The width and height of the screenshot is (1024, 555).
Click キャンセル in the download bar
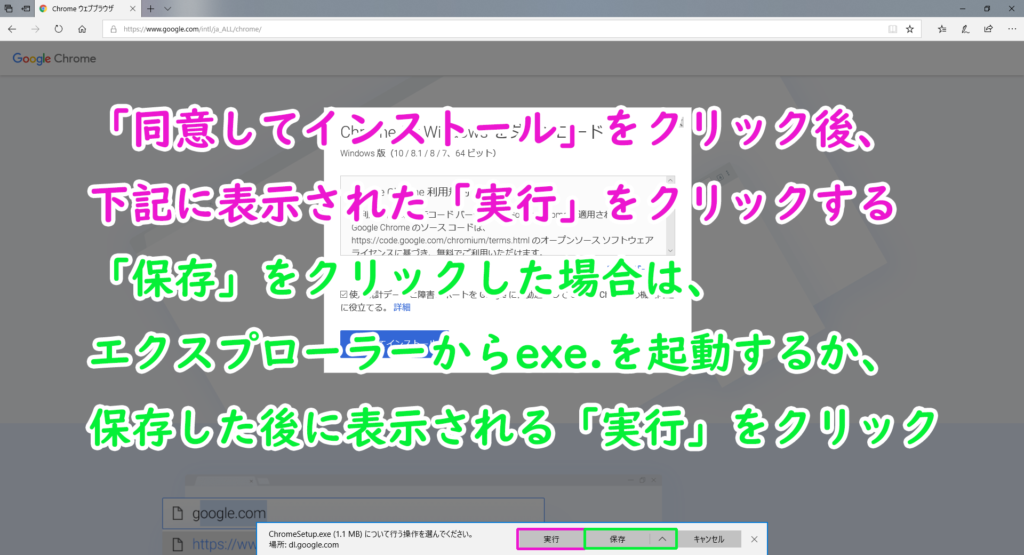pos(709,539)
